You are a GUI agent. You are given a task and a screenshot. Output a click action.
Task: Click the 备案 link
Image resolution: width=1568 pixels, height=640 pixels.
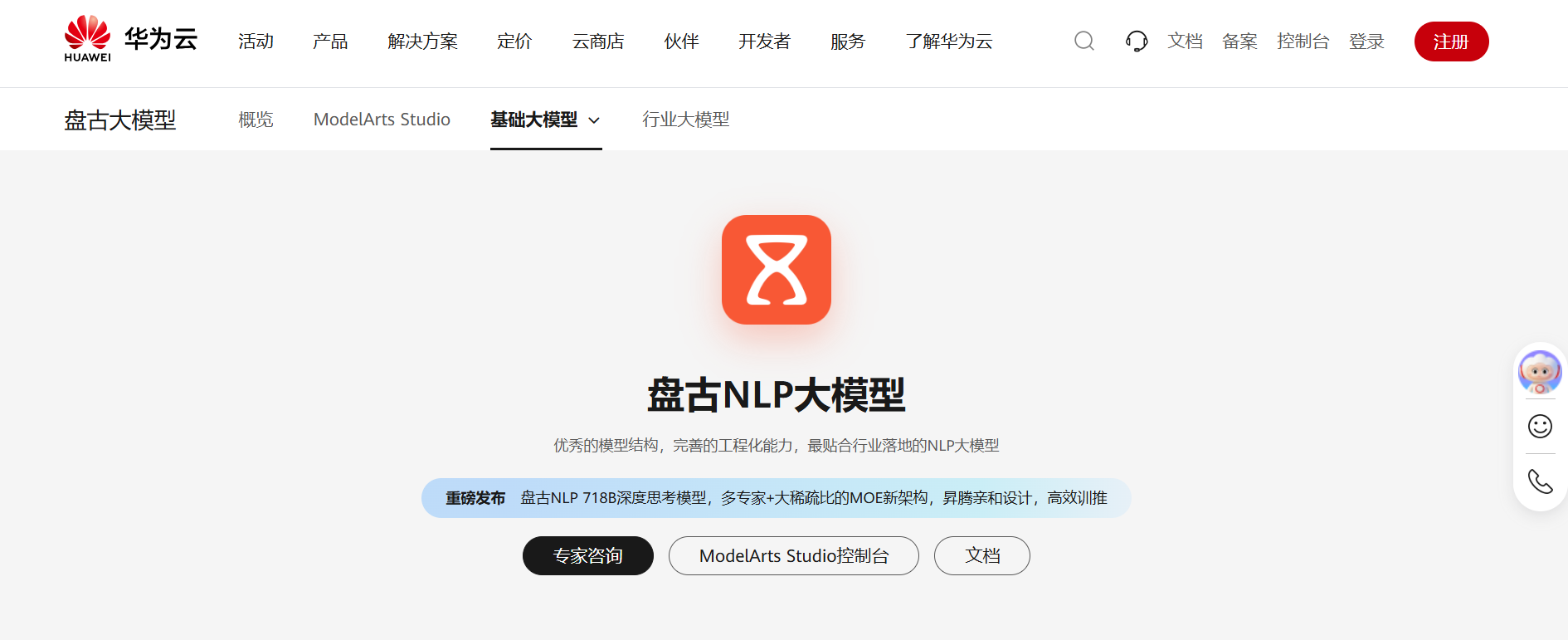point(1240,42)
